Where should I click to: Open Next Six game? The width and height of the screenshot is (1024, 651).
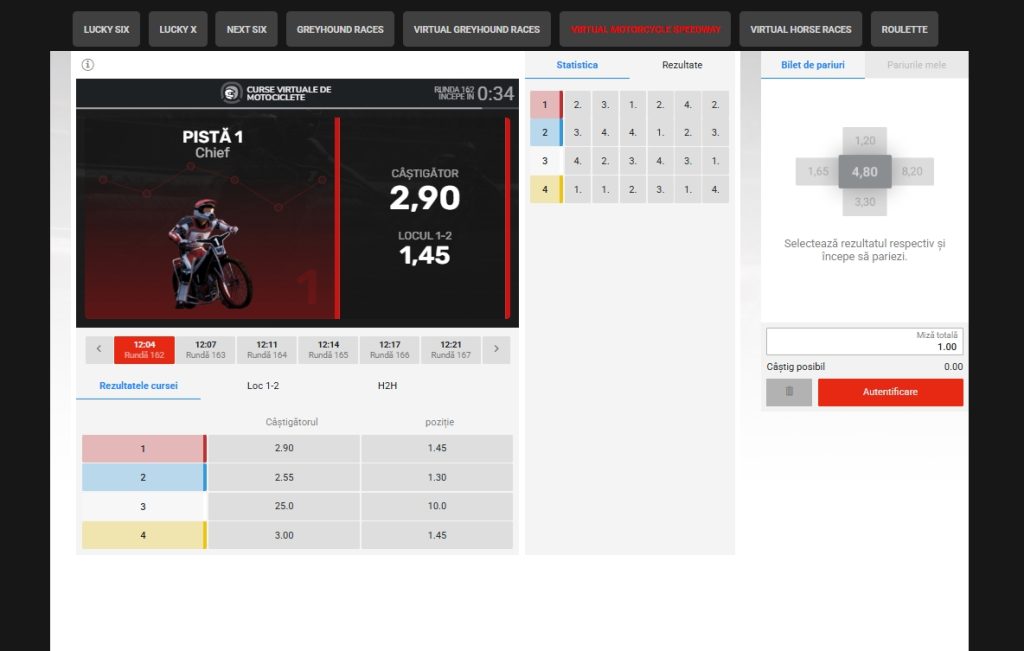coord(246,29)
